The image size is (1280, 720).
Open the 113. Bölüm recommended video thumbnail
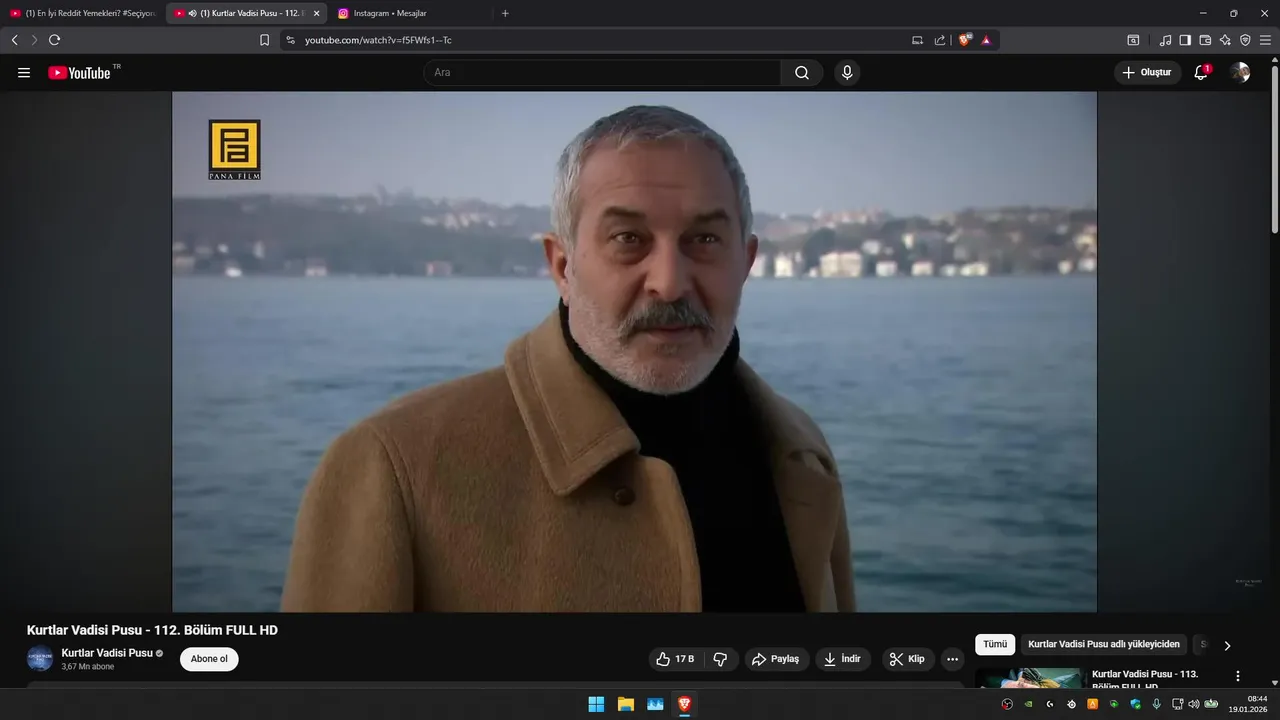[x=1030, y=678]
